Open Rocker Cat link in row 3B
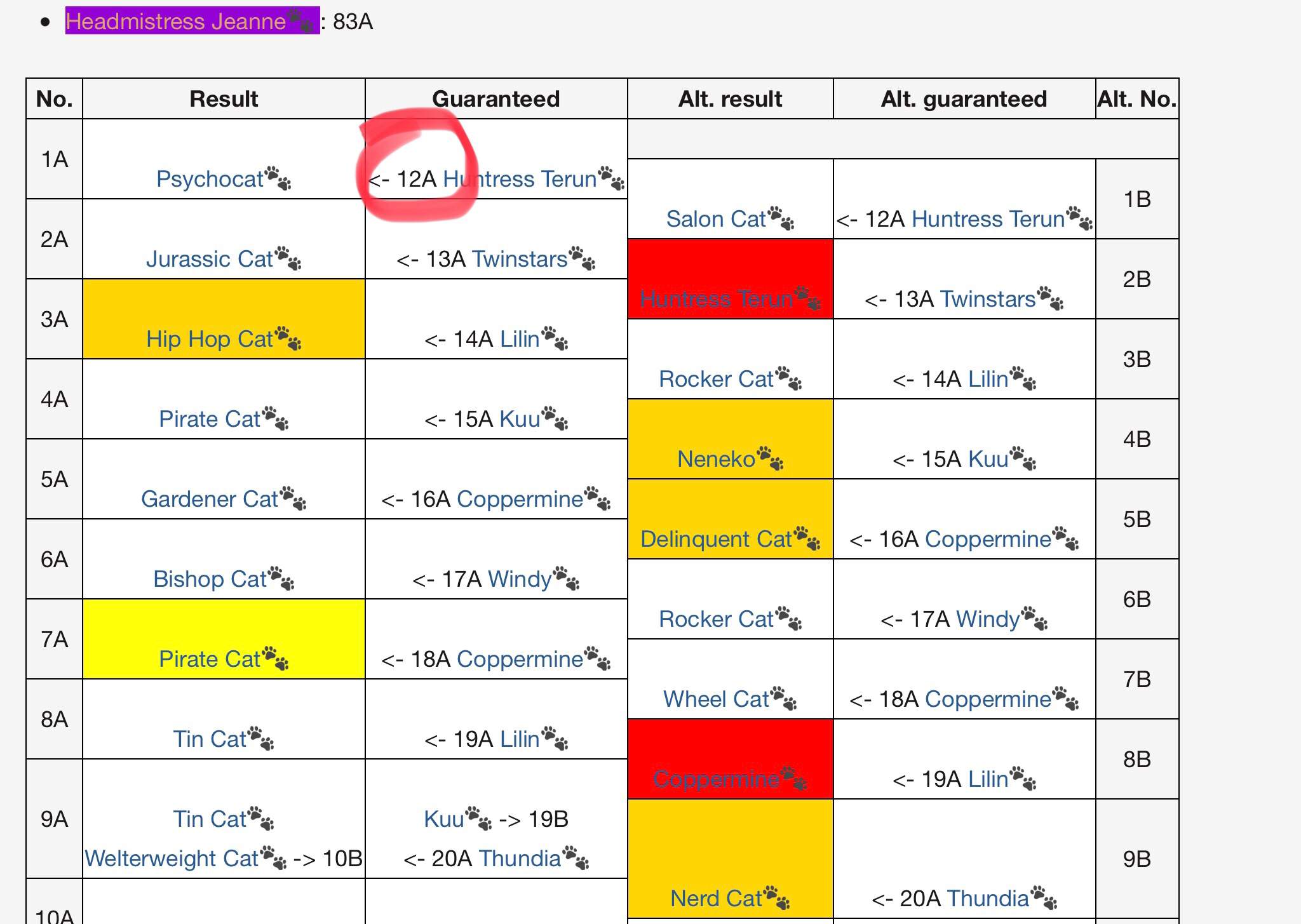1301x924 pixels. pos(716,379)
